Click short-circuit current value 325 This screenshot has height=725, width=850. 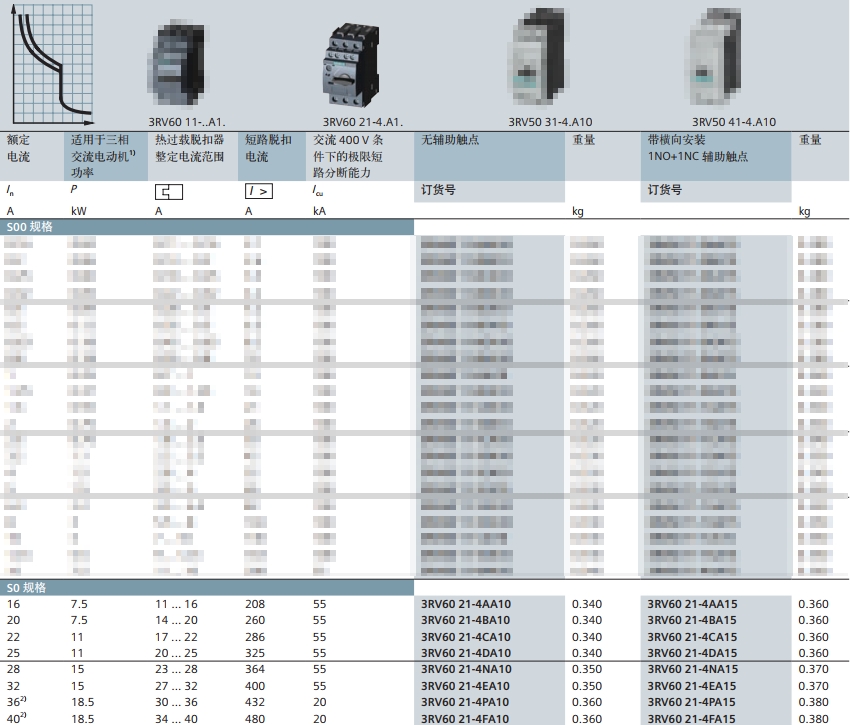pyautogui.click(x=255, y=653)
